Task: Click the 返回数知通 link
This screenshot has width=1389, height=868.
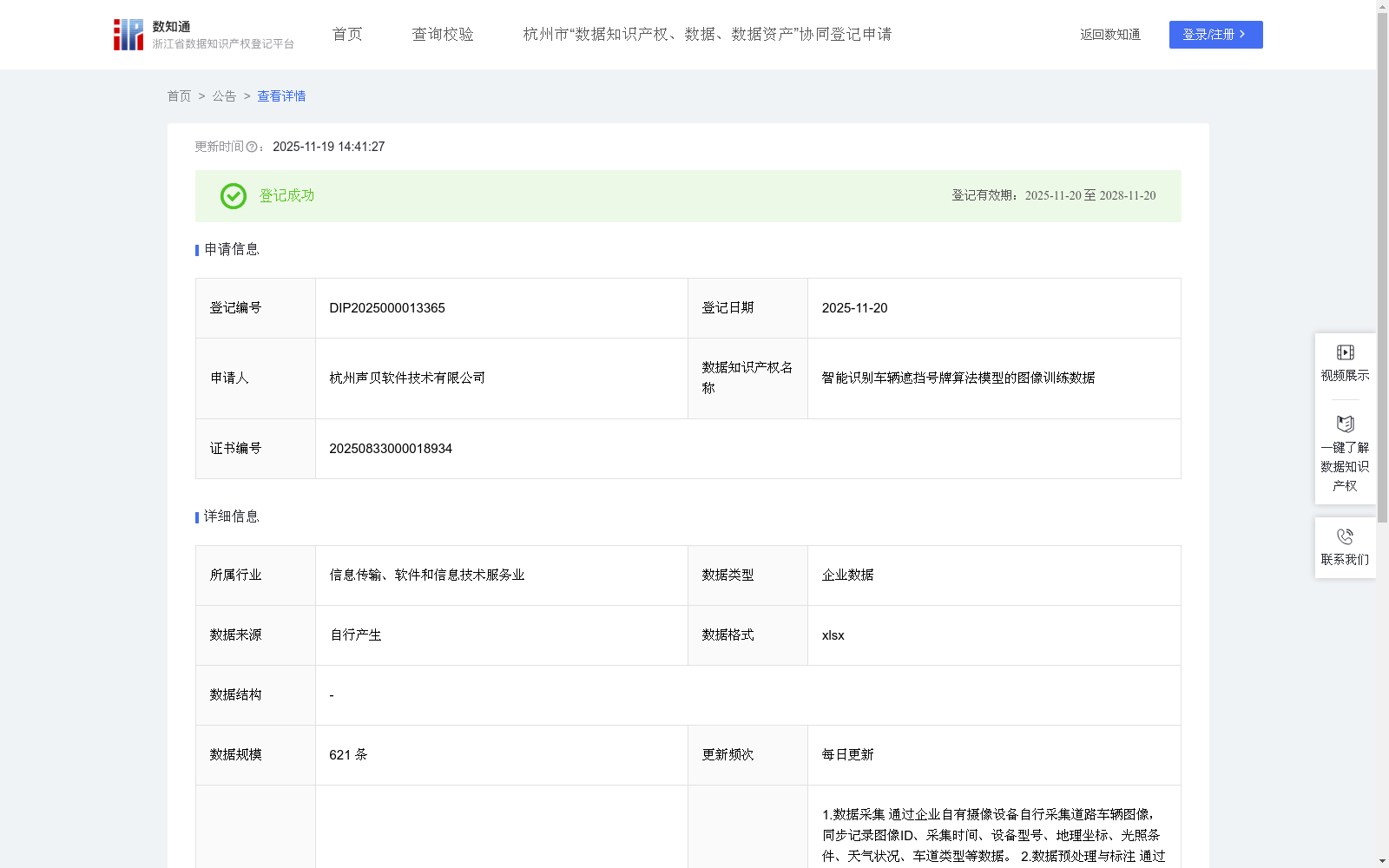Action: [1109, 34]
